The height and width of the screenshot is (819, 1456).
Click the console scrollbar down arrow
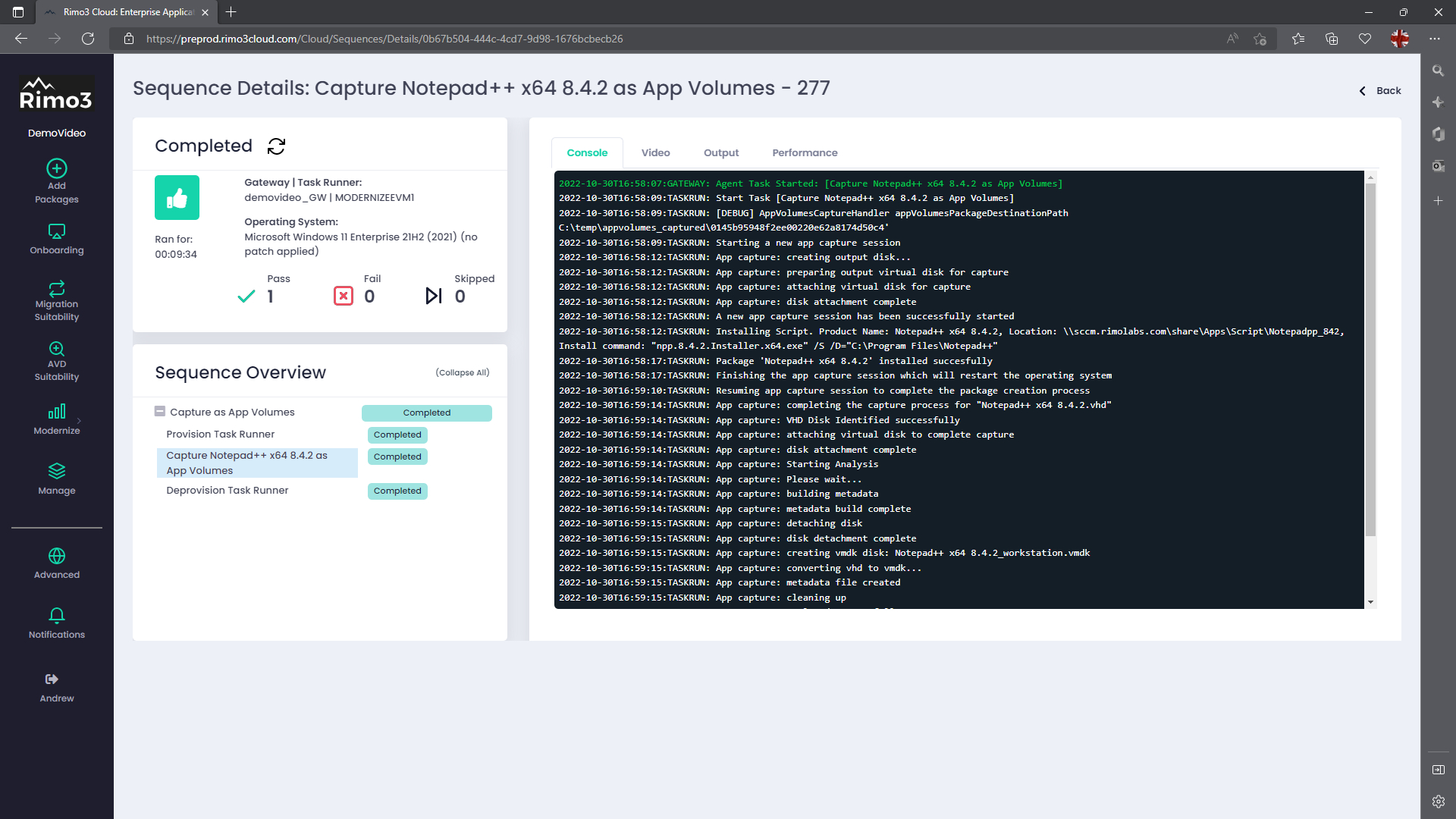click(x=1370, y=602)
